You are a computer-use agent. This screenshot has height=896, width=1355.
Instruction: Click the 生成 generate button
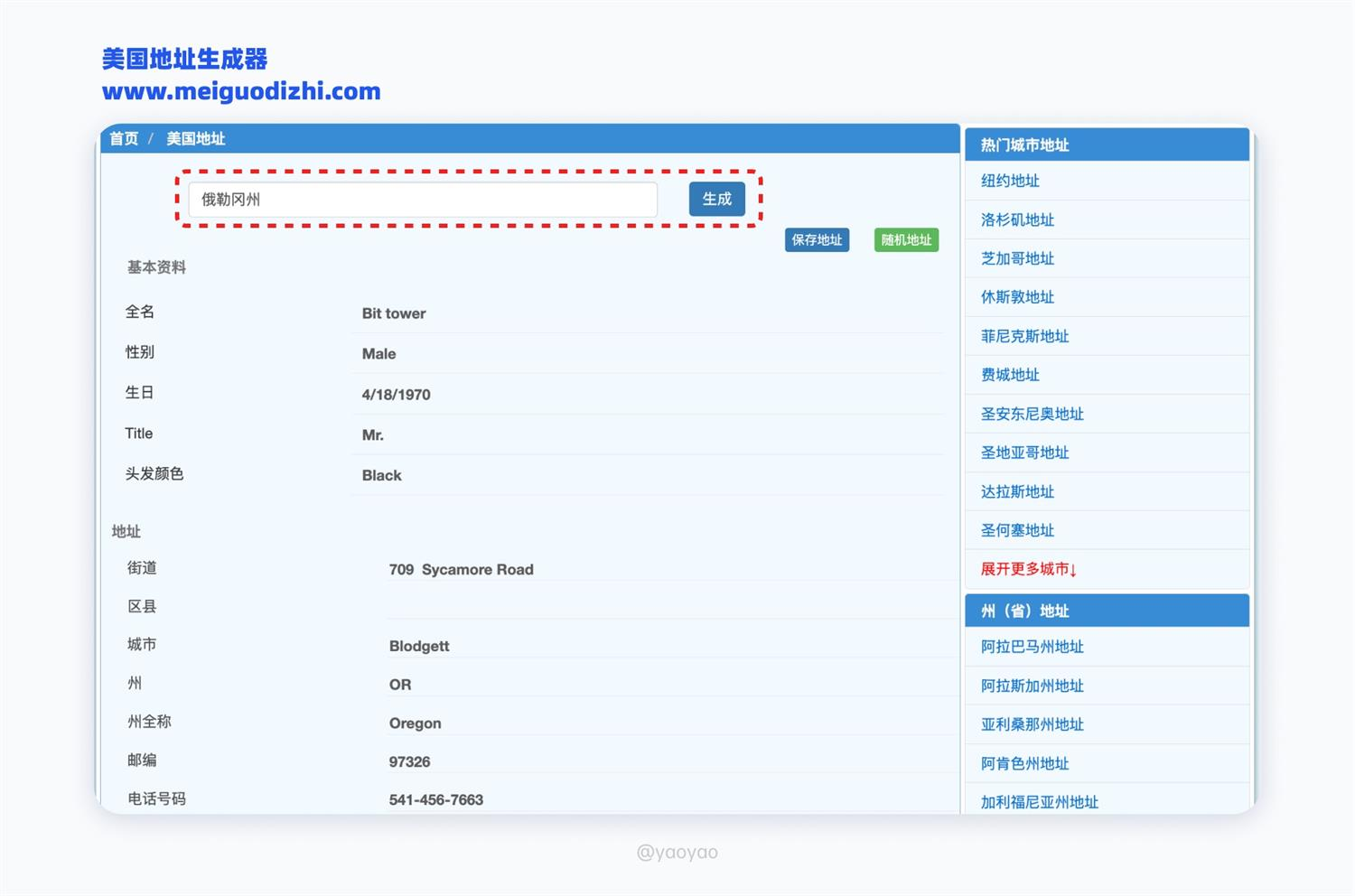[716, 199]
